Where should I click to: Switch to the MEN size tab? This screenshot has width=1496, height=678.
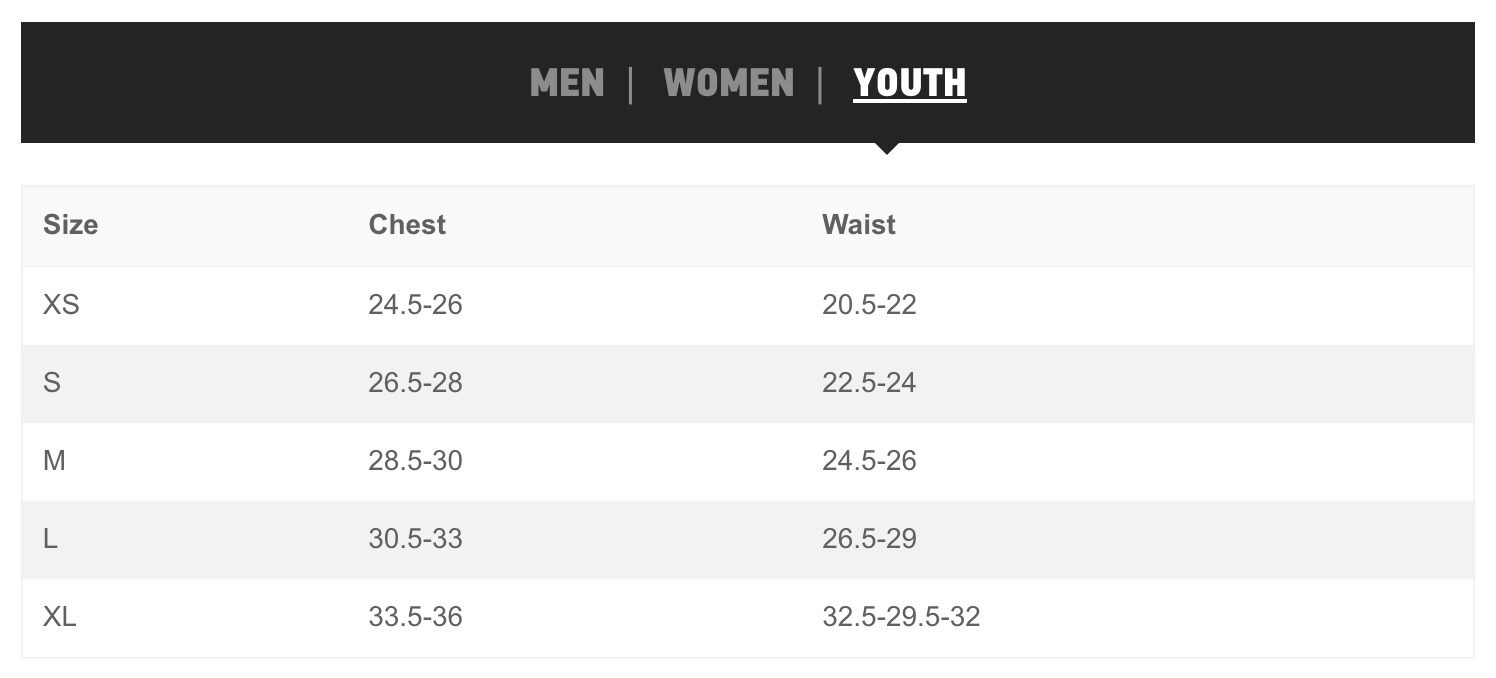point(567,83)
